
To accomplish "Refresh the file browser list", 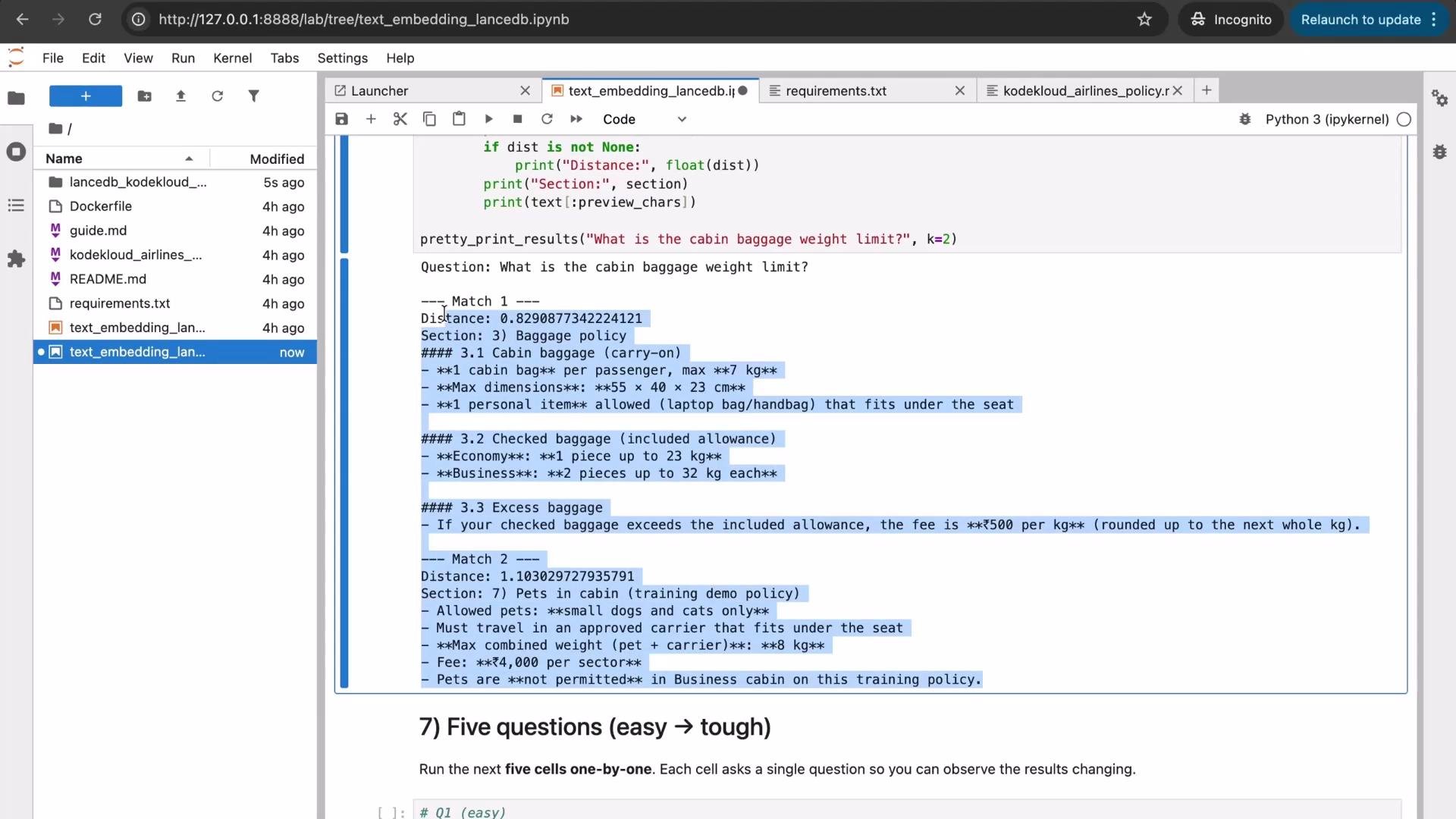I will (217, 96).
